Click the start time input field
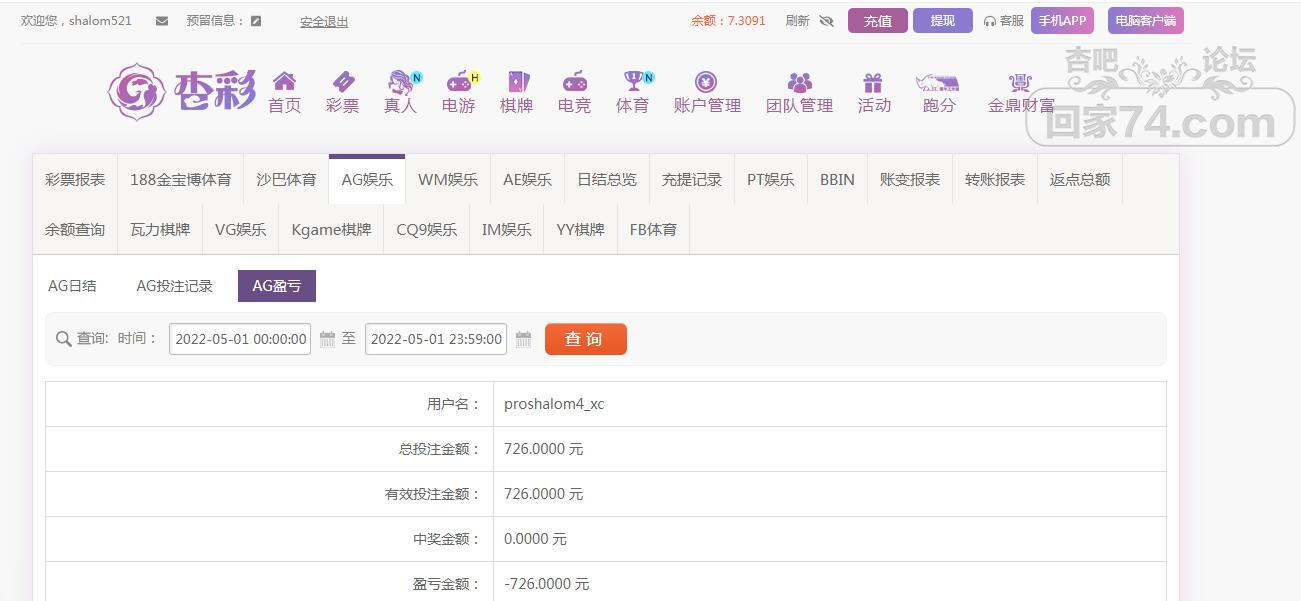1301x601 pixels. click(240, 339)
